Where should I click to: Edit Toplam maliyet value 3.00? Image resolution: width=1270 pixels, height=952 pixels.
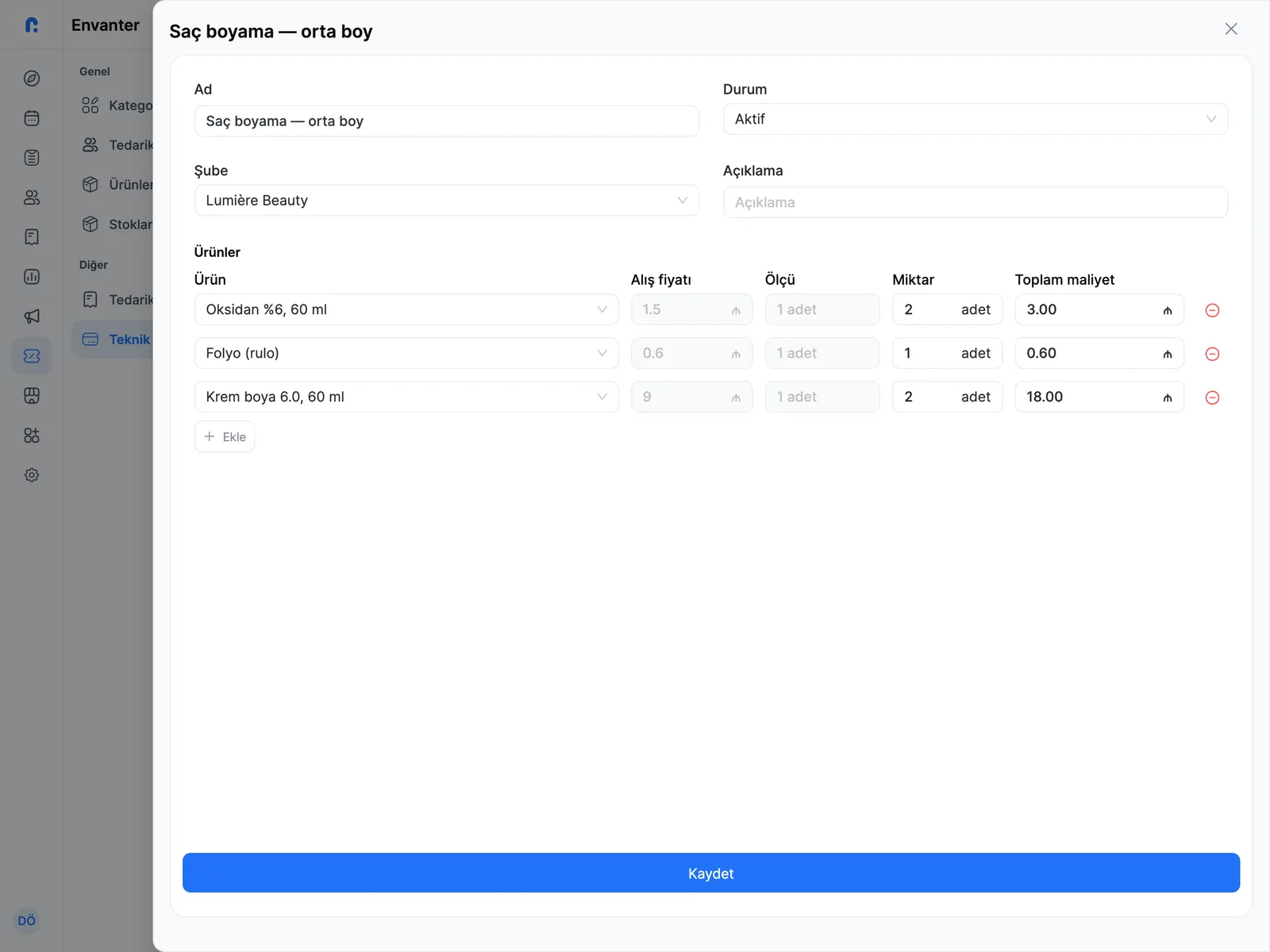(1099, 309)
